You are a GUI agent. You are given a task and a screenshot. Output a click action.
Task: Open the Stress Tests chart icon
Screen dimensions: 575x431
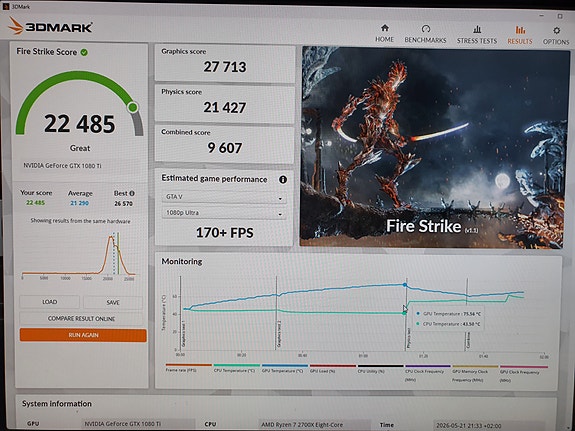[x=477, y=29]
